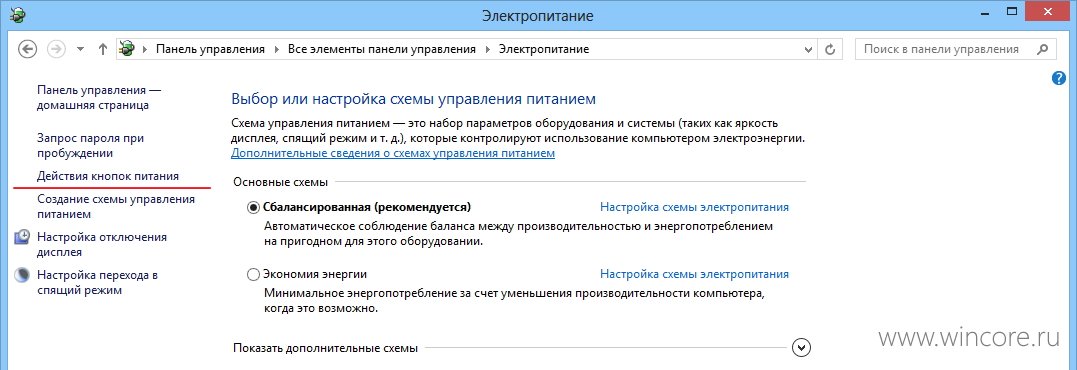Open Настройка отключения дисплея
This screenshot has height=370, width=1077.
tap(102, 244)
